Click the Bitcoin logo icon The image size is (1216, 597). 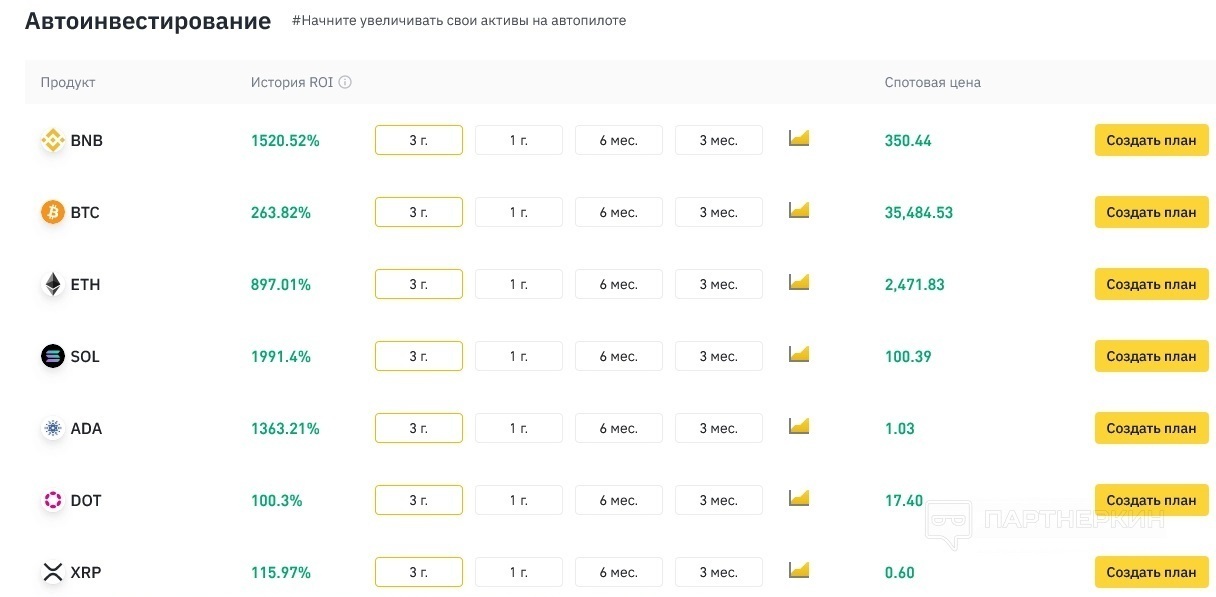(x=52, y=213)
